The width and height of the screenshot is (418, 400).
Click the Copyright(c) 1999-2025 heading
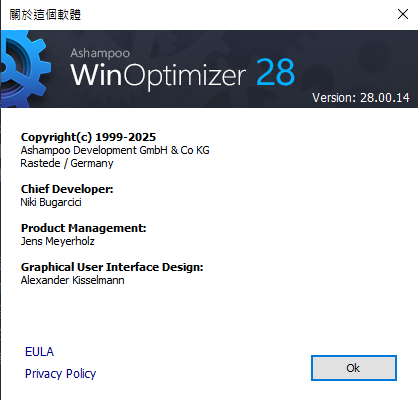(88, 137)
